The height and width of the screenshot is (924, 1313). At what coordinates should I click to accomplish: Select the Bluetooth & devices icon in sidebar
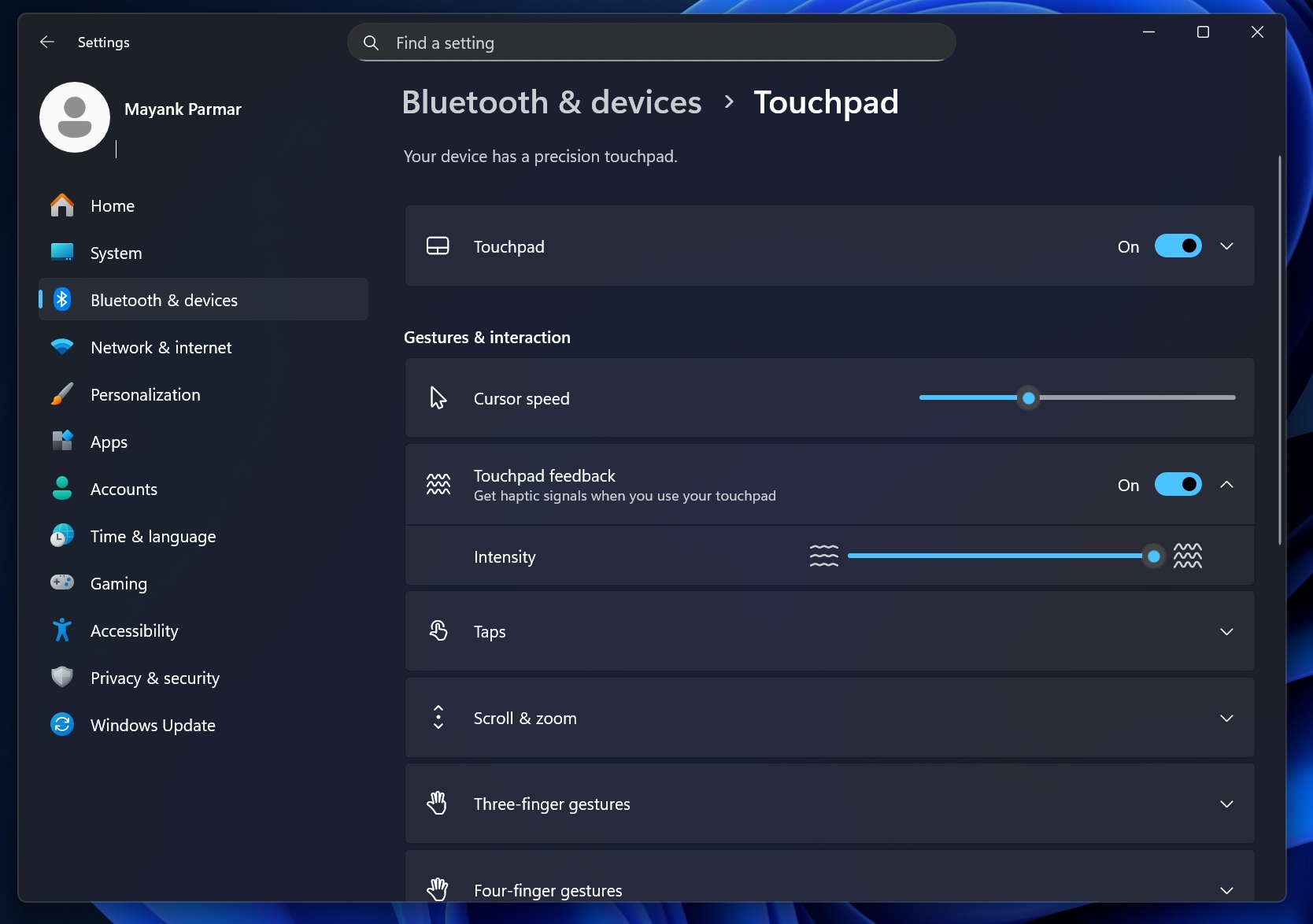coord(61,300)
